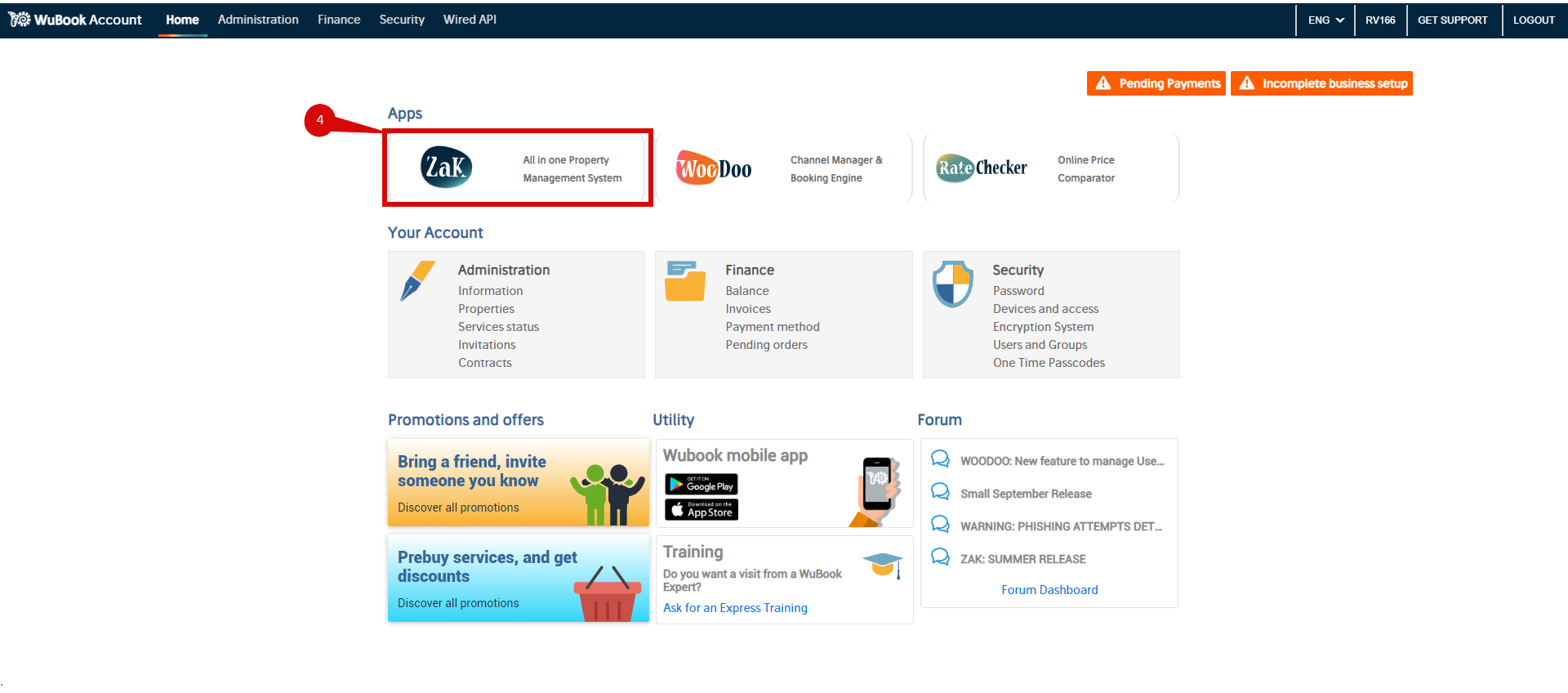The width and height of the screenshot is (1568, 693).
Task: Open Contracts link
Action: click(485, 363)
